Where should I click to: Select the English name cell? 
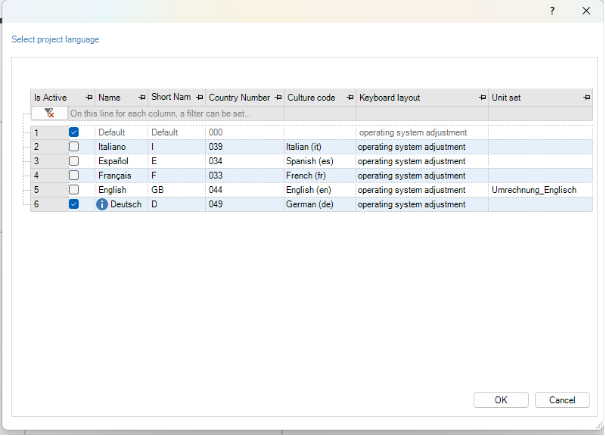121,190
